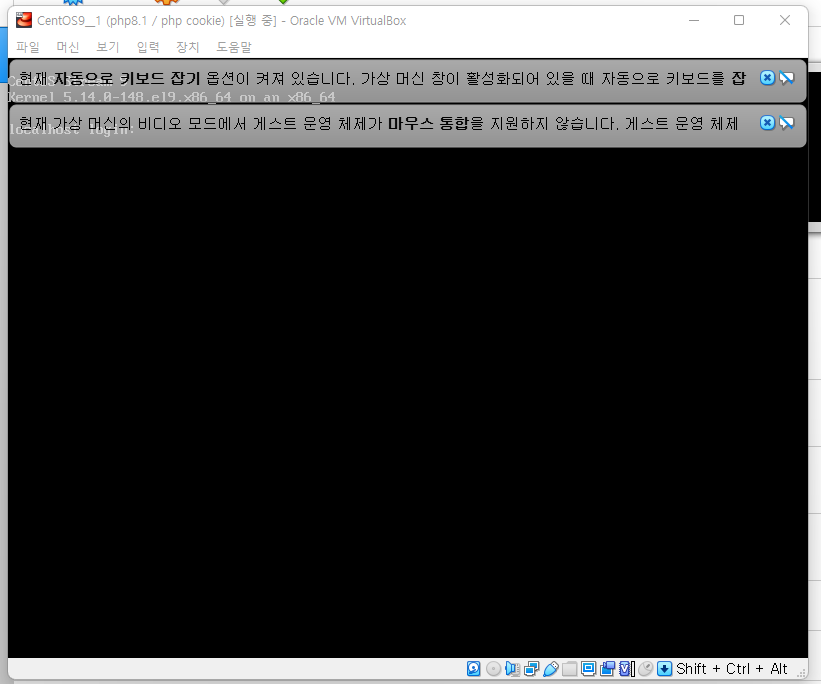Image resolution: width=821 pixels, height=684 pixels.
Task: Click the network adapters indicator icon
Action: click(531, 669)
